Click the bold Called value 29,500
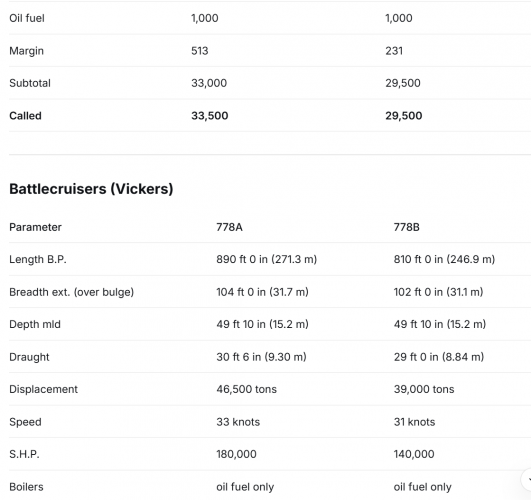Screen dimensions: 531x500 404,116
